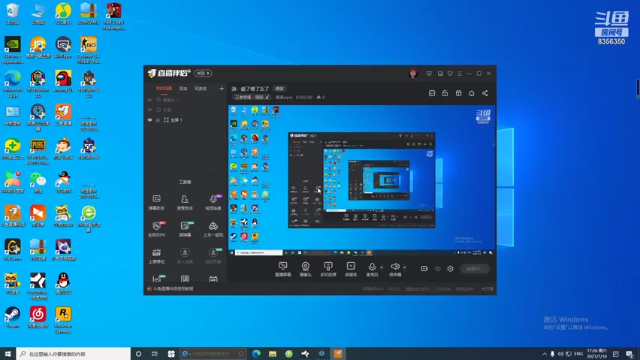The image size is (640, 360).
Task: Open the danmaku assistant tool
Action: pyautogui.click(x=156, y=202)
